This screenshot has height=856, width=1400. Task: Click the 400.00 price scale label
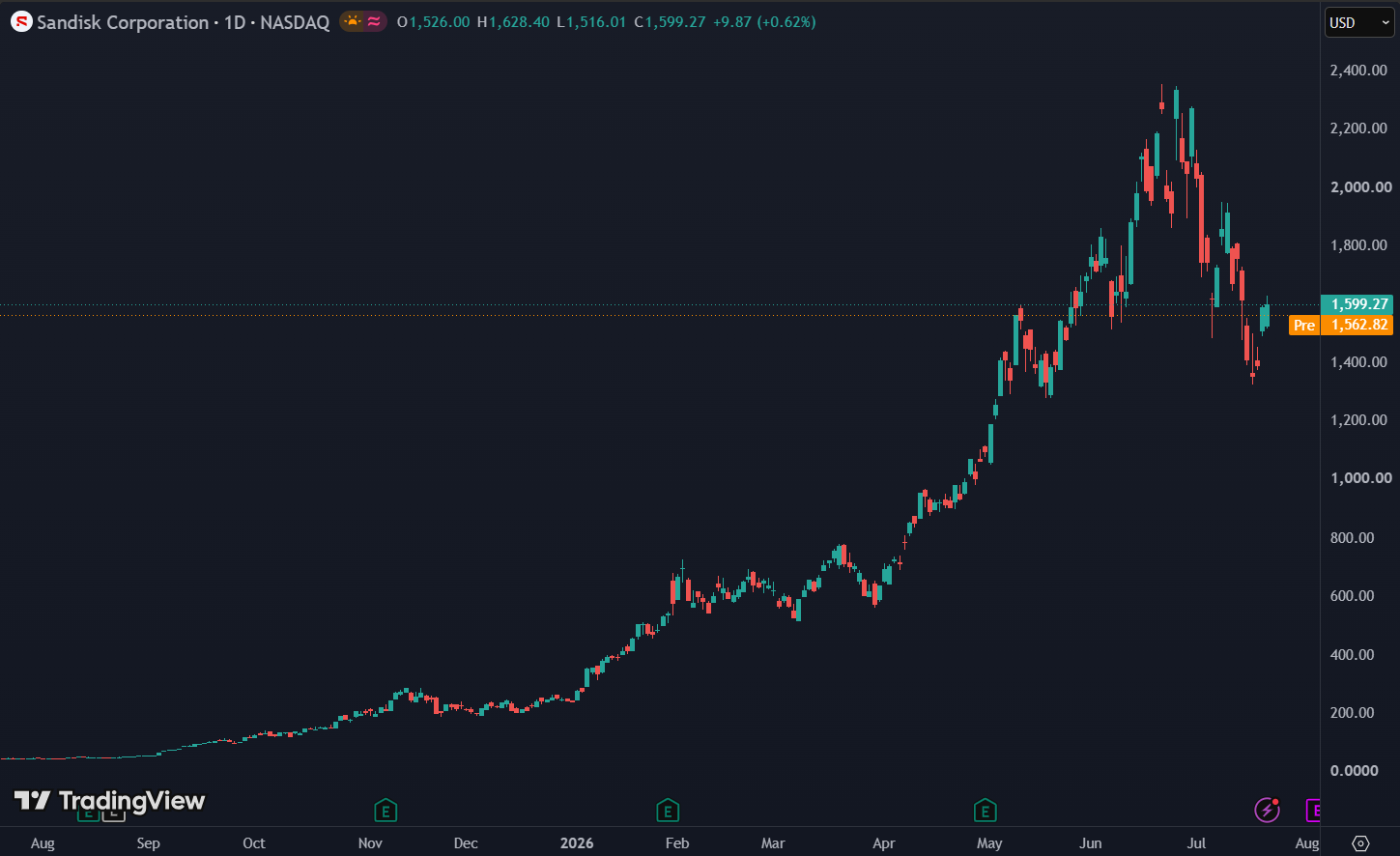(1352, 655)
